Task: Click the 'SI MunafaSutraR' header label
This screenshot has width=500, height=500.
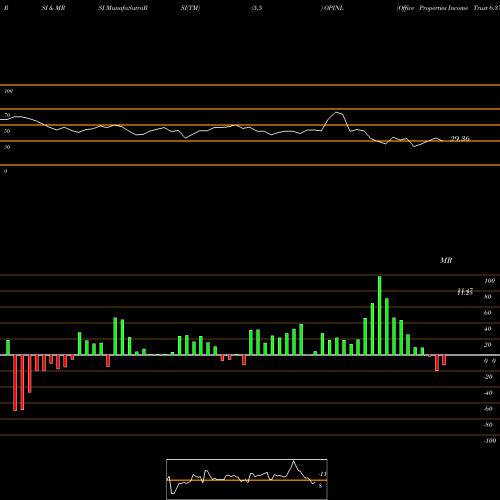Action: [x=123, y=8]
